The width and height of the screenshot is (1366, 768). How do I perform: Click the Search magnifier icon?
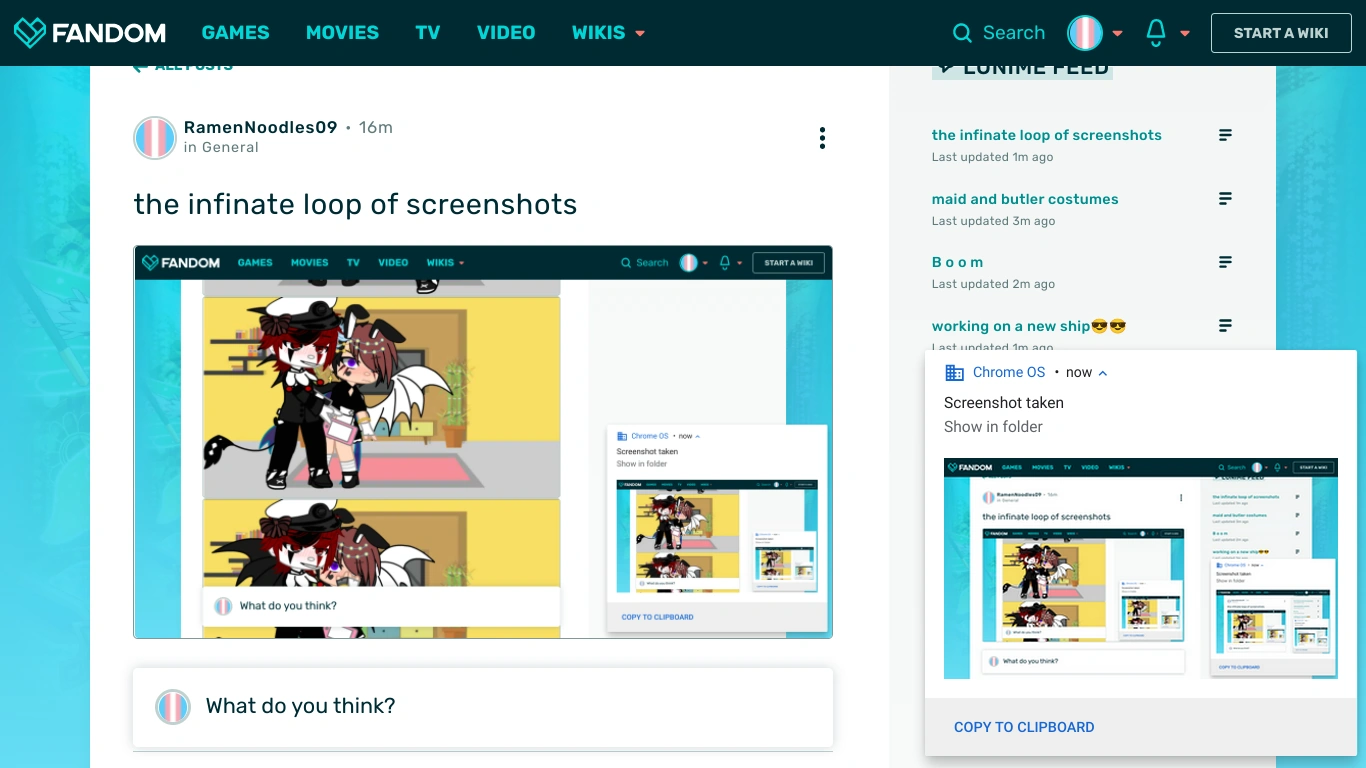[x=961, y=32]
